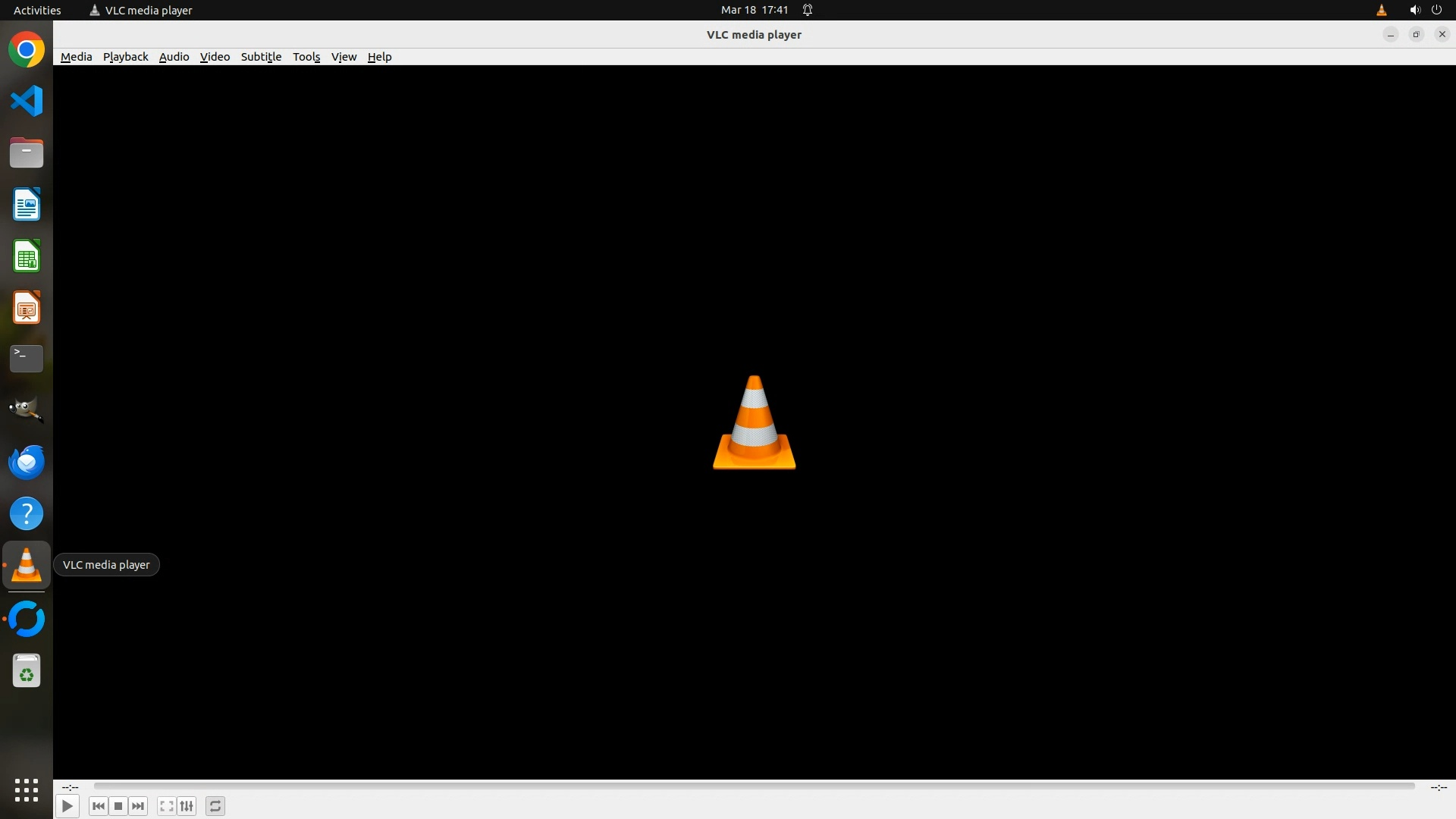Skip to next media item

[x=138, y=806]
